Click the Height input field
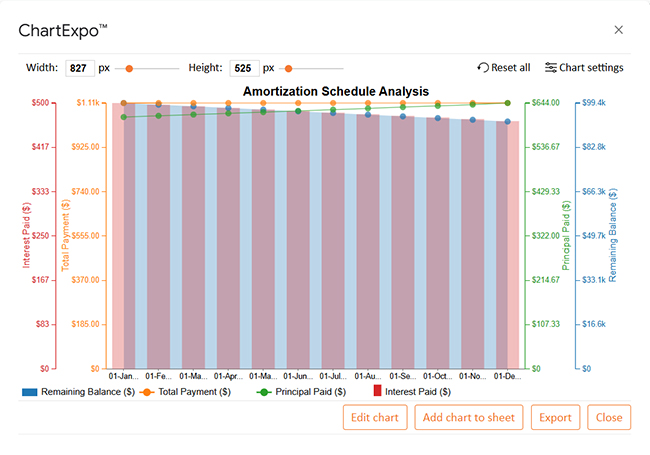Viewport: 650px width, 455px height. point(244,68)
